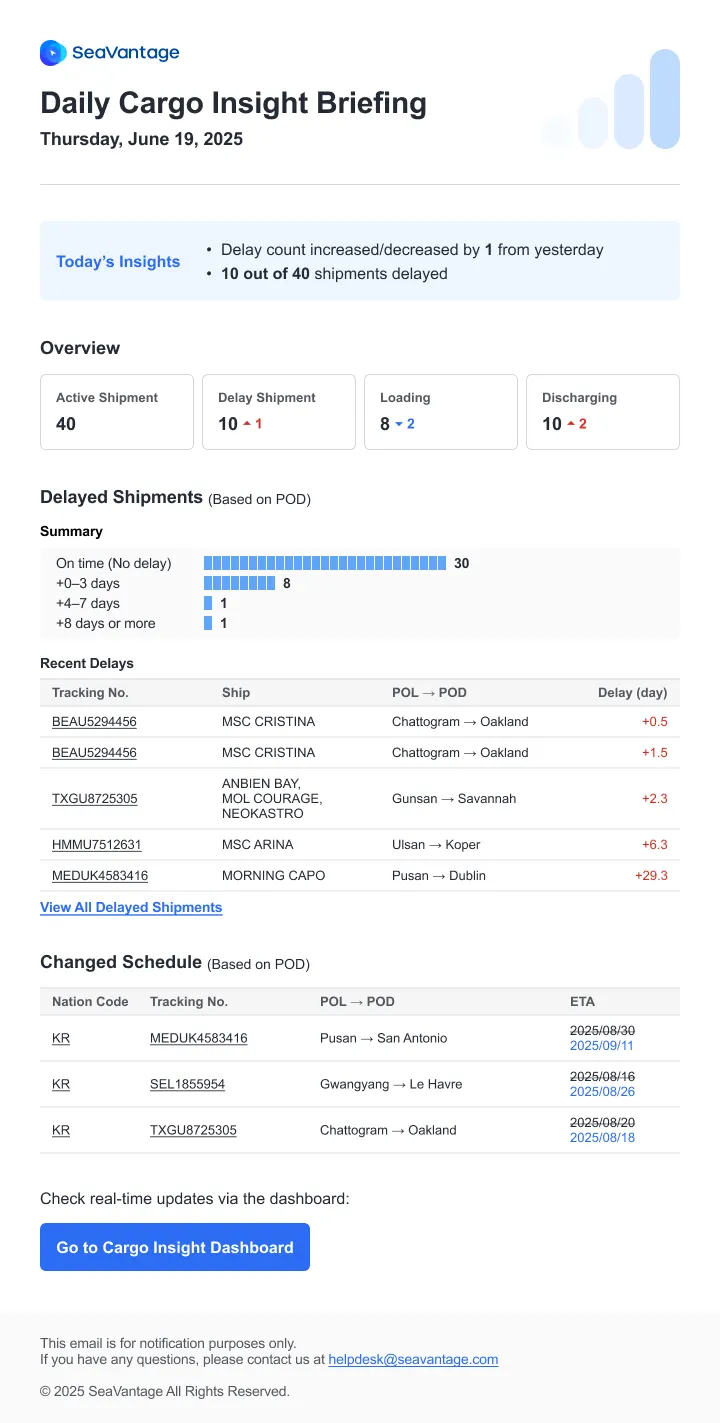
Task: Open MEDUK4583416 in the Pusan → Dublin row
Action: click(x=100, y=876)
